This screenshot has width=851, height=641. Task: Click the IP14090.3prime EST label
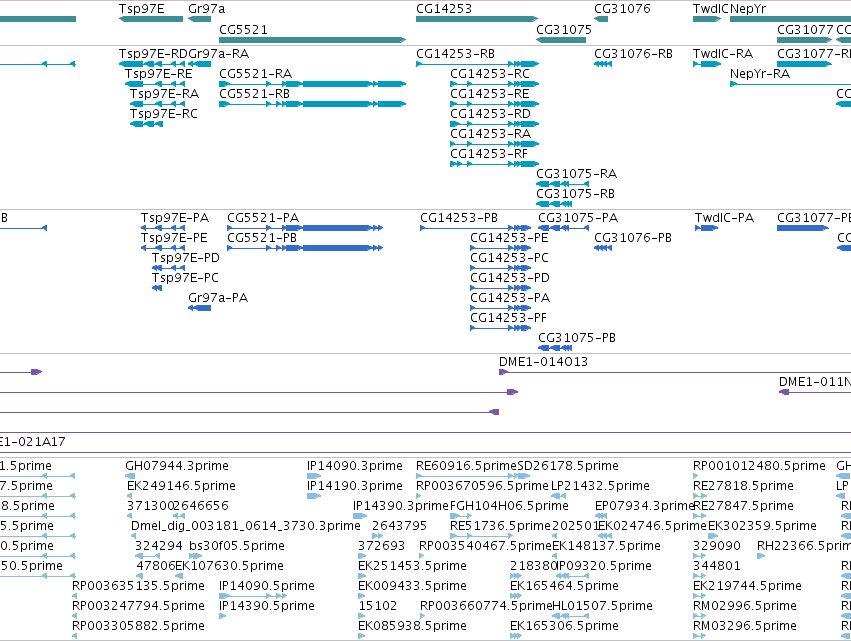355,466
